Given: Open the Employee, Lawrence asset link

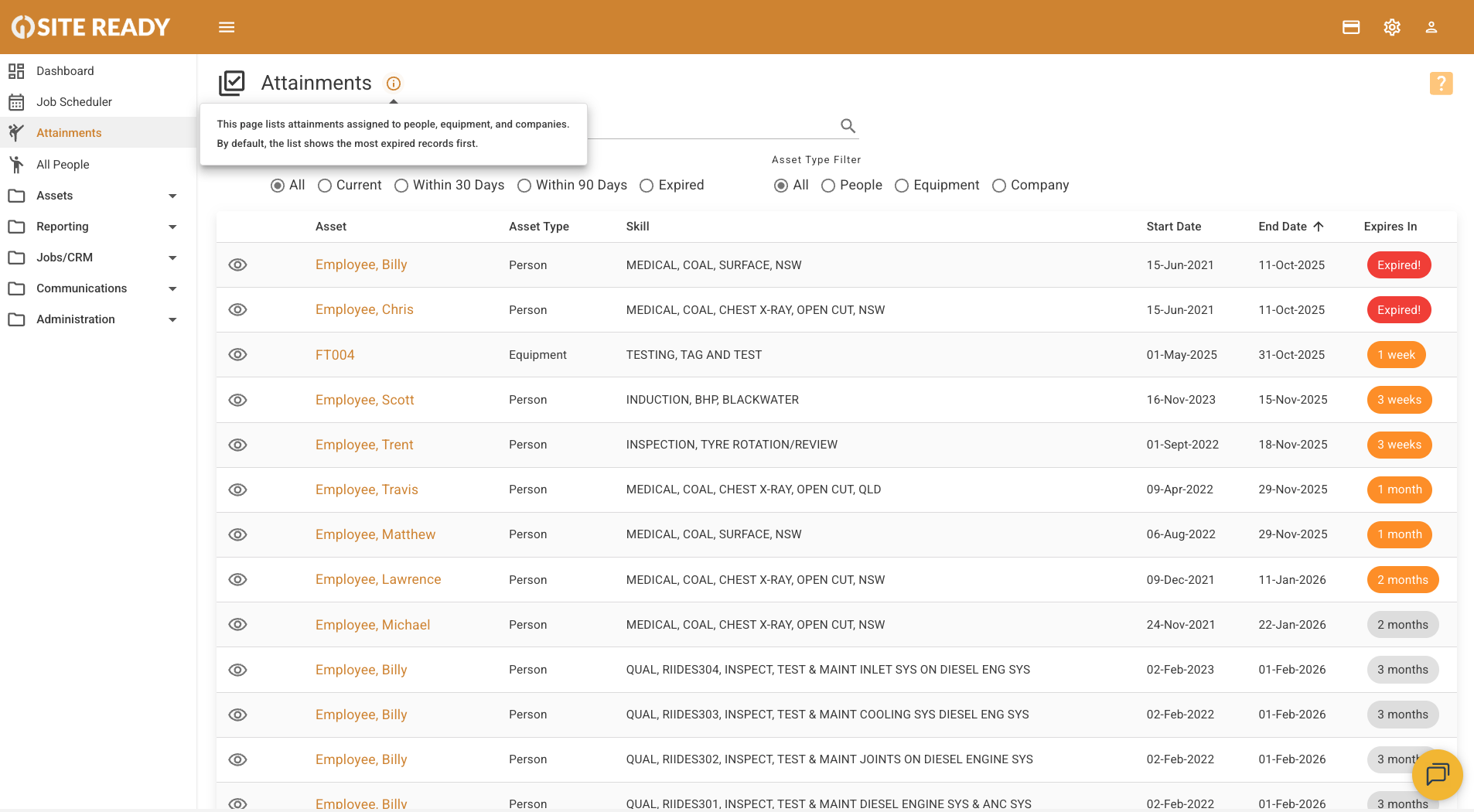Looking at the screenshot, I should coord(378,579).
